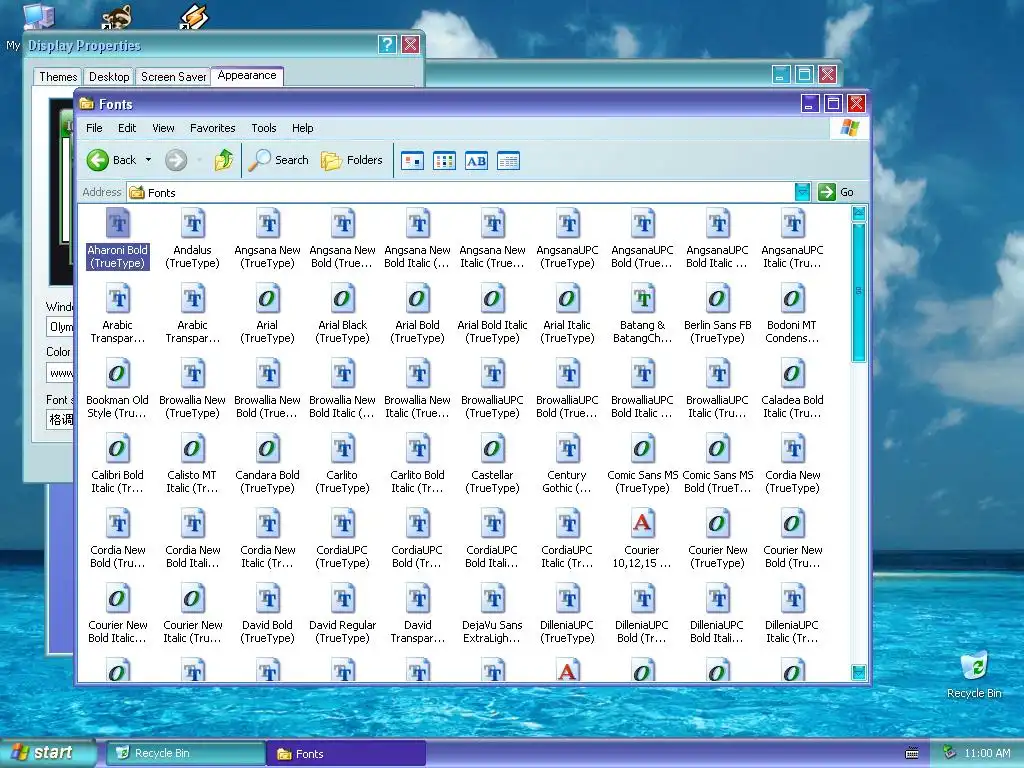This screenshot has width=1024, height=768.
Task: Select the DejaVu Sans ExtraLight font
Action: 492,615
